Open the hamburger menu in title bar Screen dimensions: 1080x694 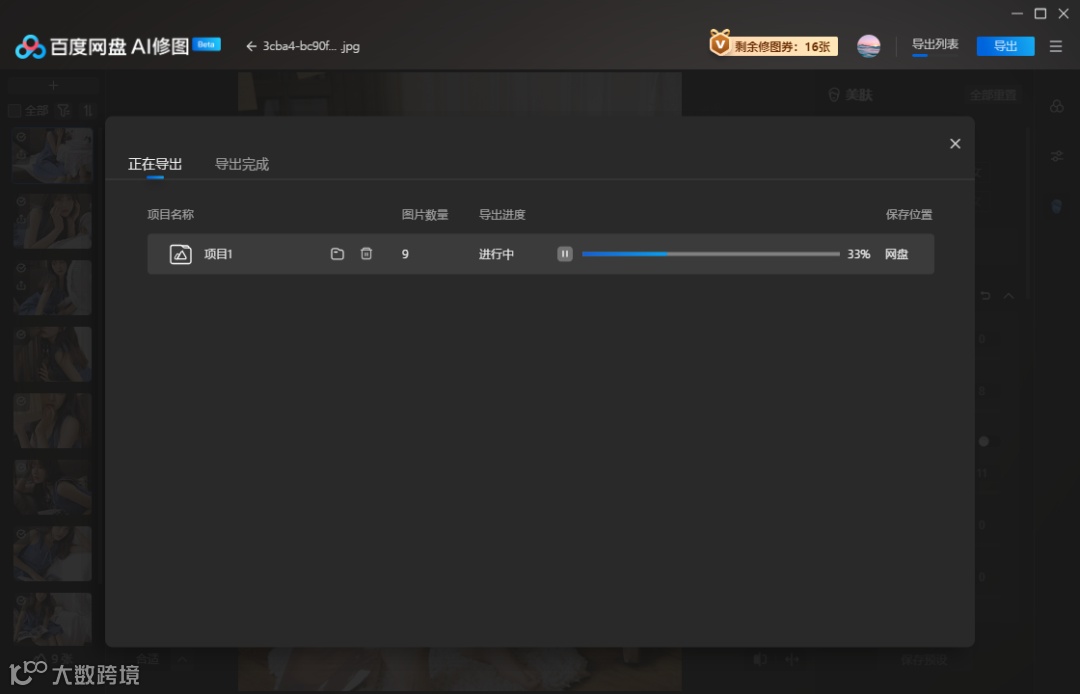click(x=1055, y=46)
